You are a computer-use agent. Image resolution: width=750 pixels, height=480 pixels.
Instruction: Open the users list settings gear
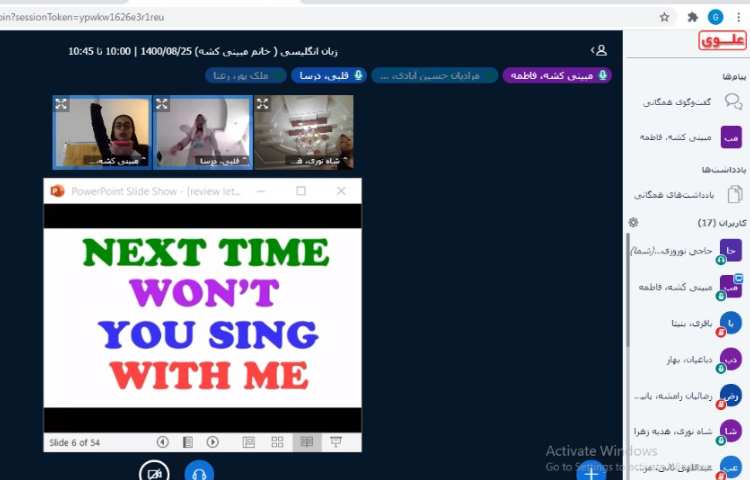[x=634, y=222]
